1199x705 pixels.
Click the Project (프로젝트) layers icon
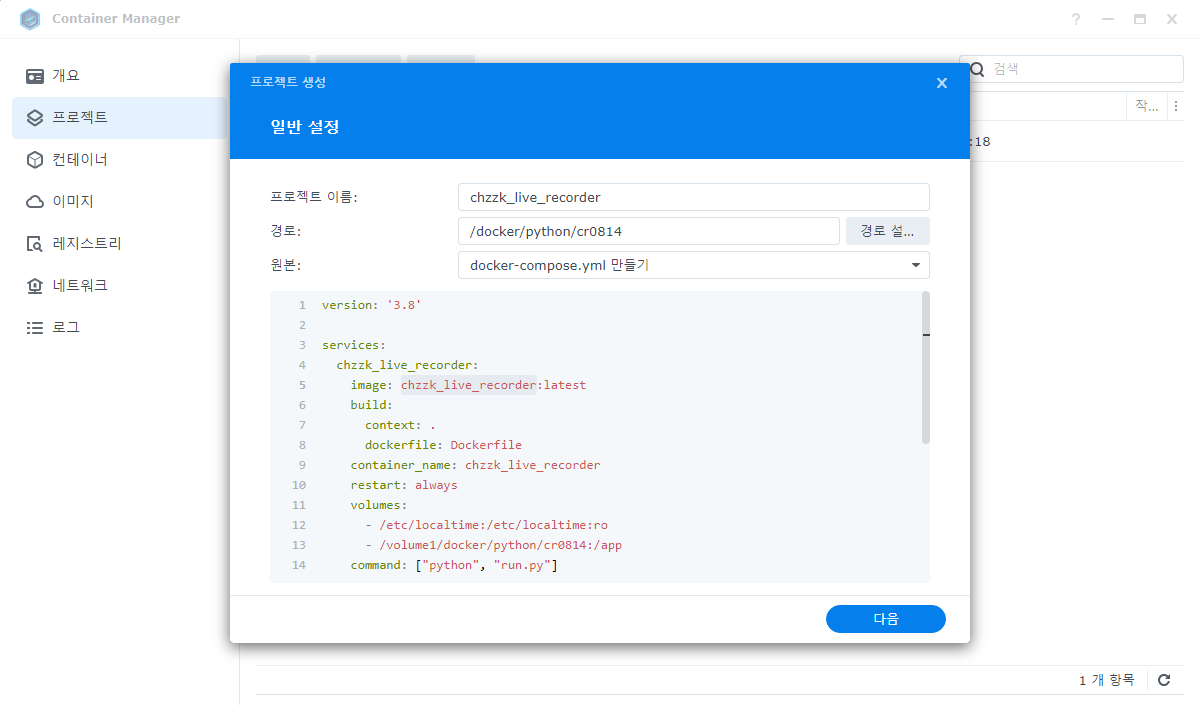point(35,118)
